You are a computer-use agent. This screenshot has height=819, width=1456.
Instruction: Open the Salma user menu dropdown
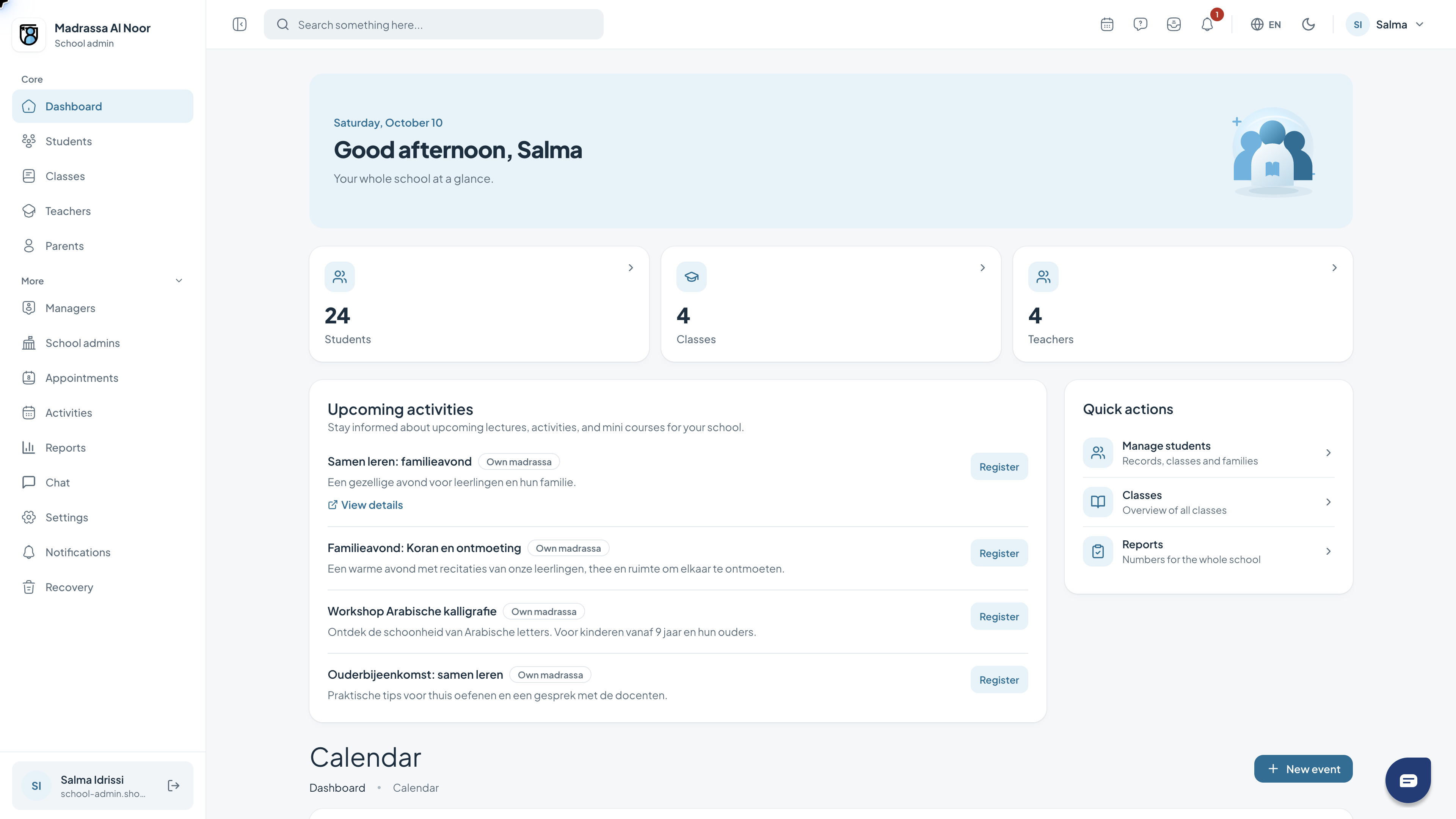coord(1384,24)
